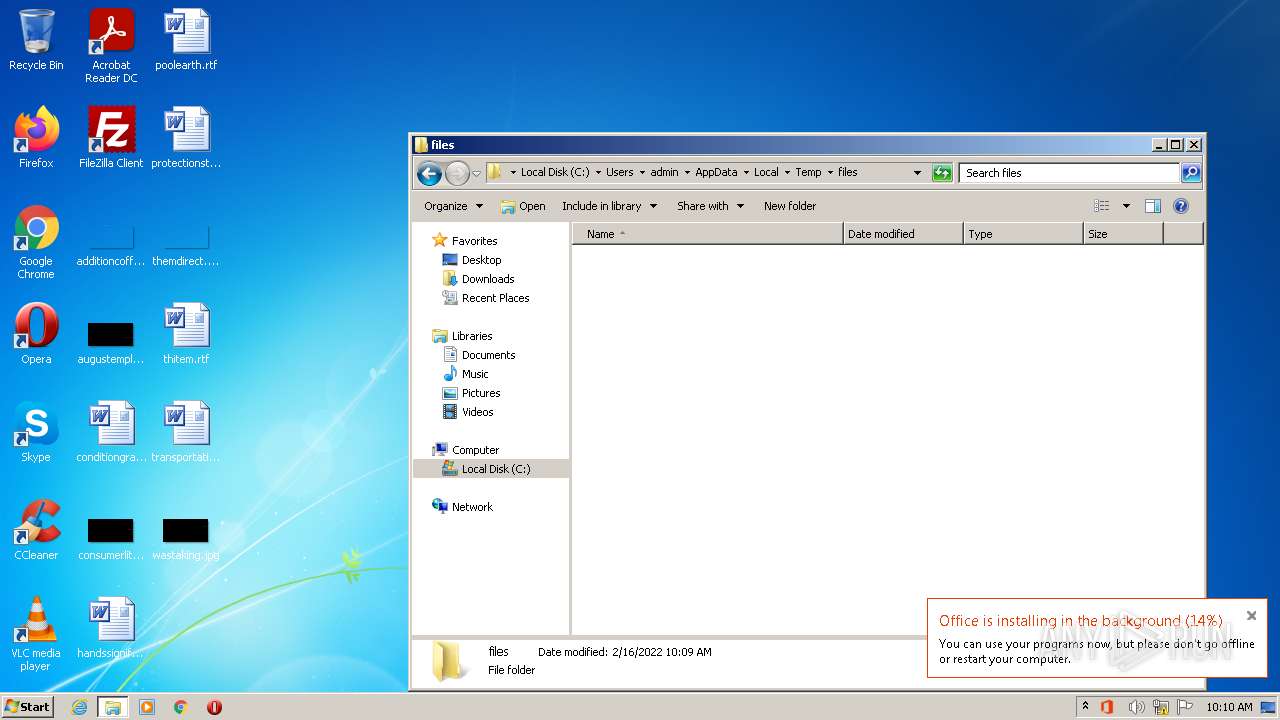Click the Open toolbar button
Image resolution: width=1280 pixels, height=720 pixels.
523,206
